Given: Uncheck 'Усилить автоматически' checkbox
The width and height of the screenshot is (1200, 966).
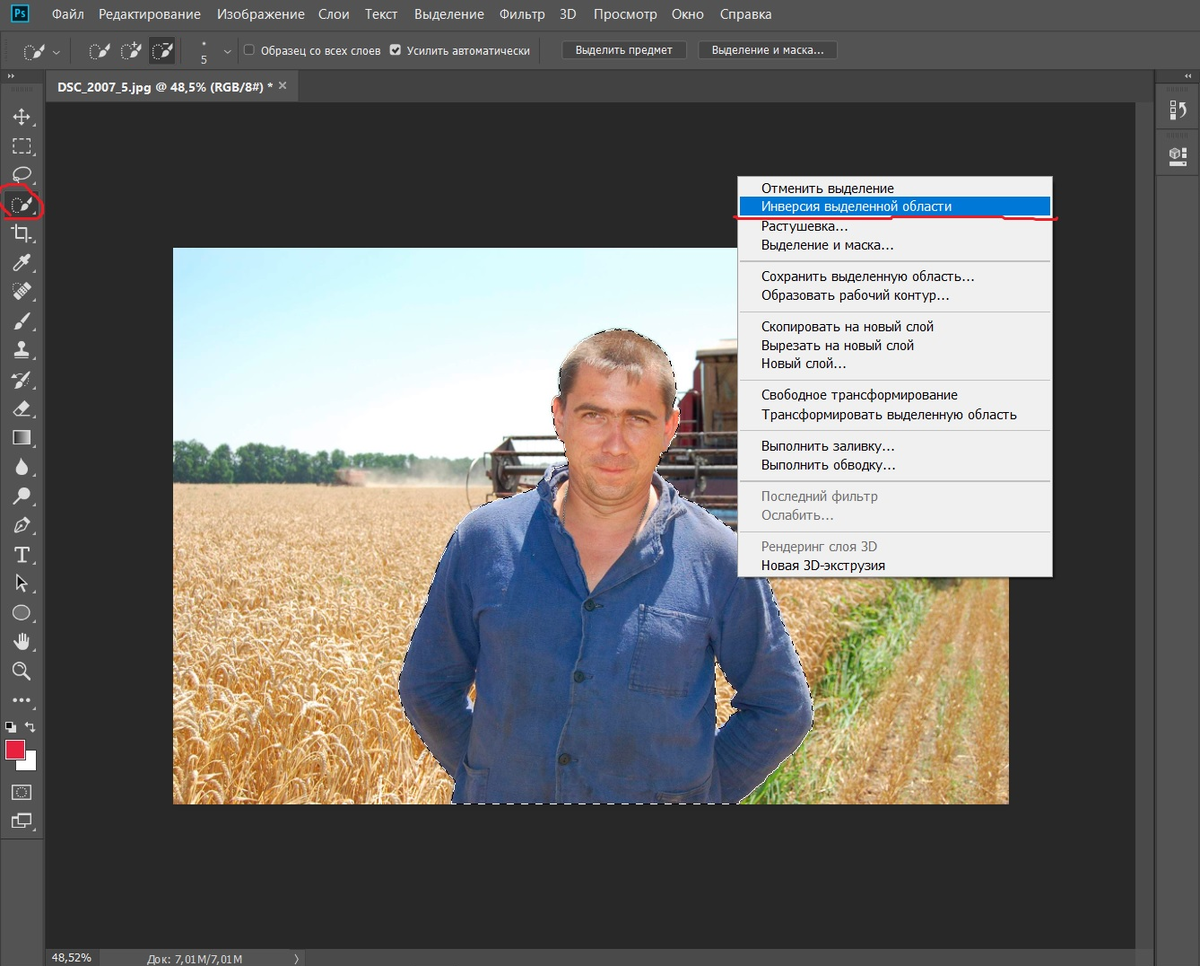Looking at the screenshot, I should 396,50.
